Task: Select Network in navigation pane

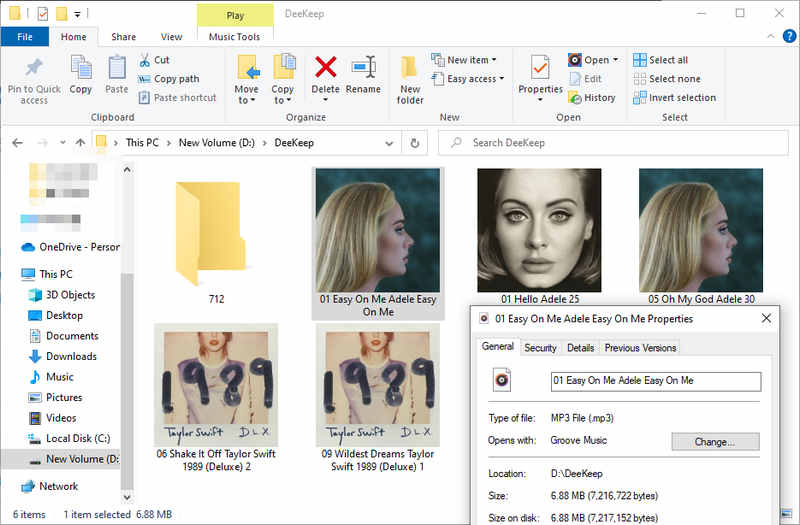Action: click(x=49, y=486)
